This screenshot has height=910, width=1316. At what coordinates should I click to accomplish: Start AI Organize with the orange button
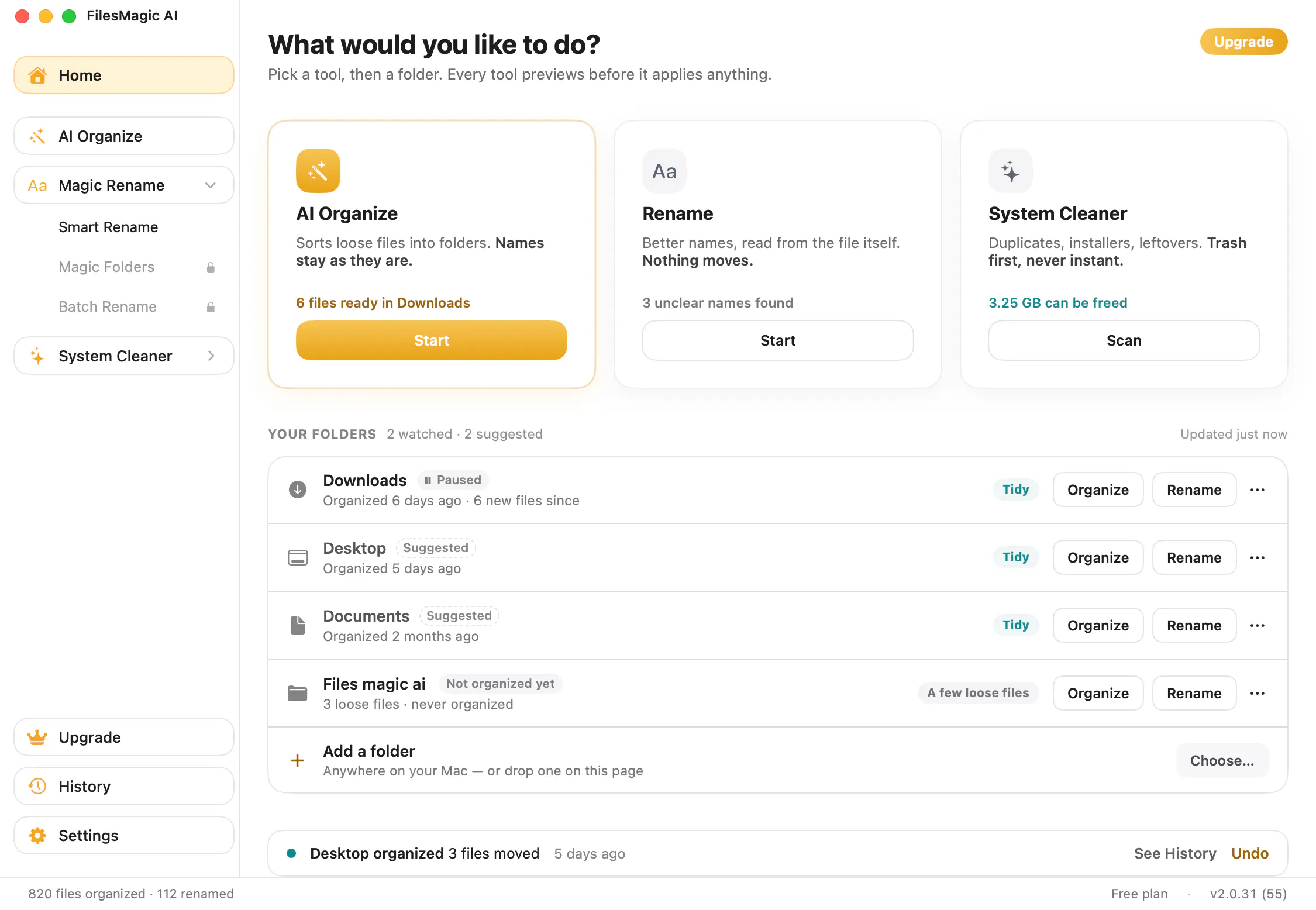coord(432,340)
